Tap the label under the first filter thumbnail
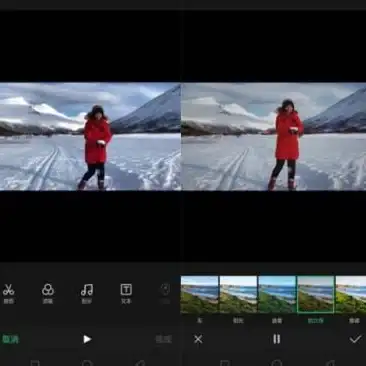 point(200,321)
